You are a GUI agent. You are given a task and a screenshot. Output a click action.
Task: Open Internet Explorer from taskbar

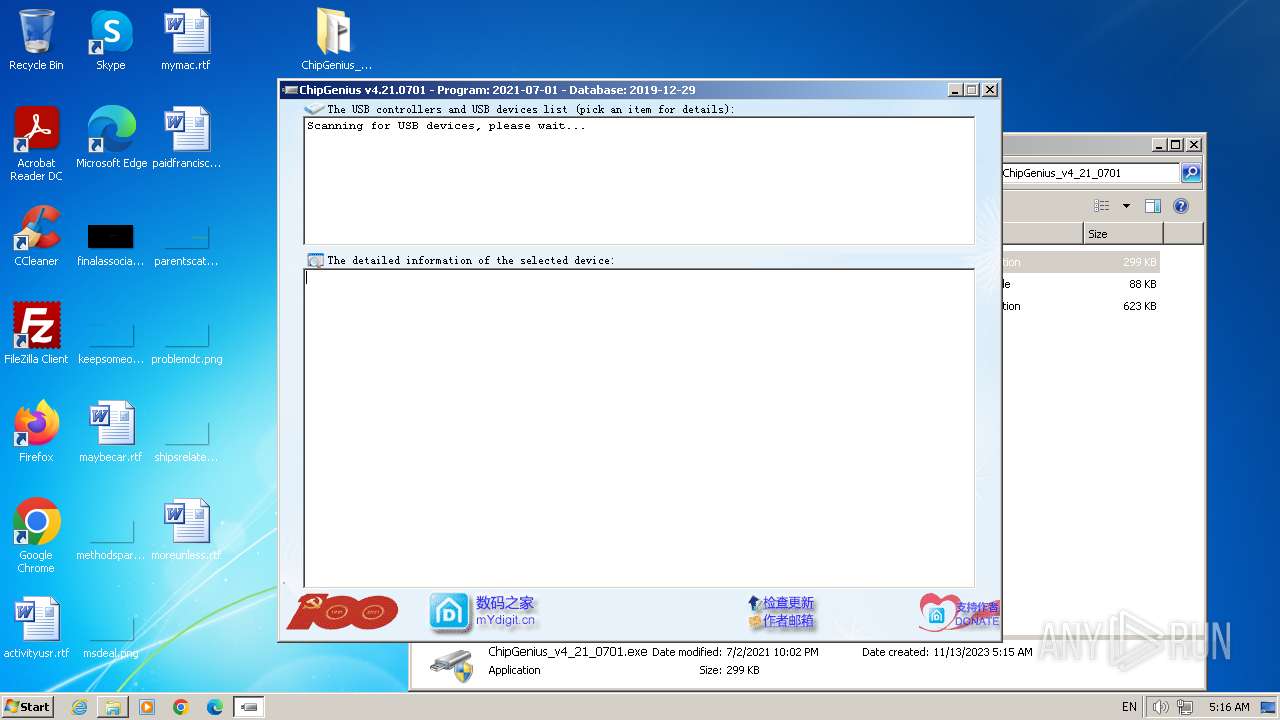point(79,707)
